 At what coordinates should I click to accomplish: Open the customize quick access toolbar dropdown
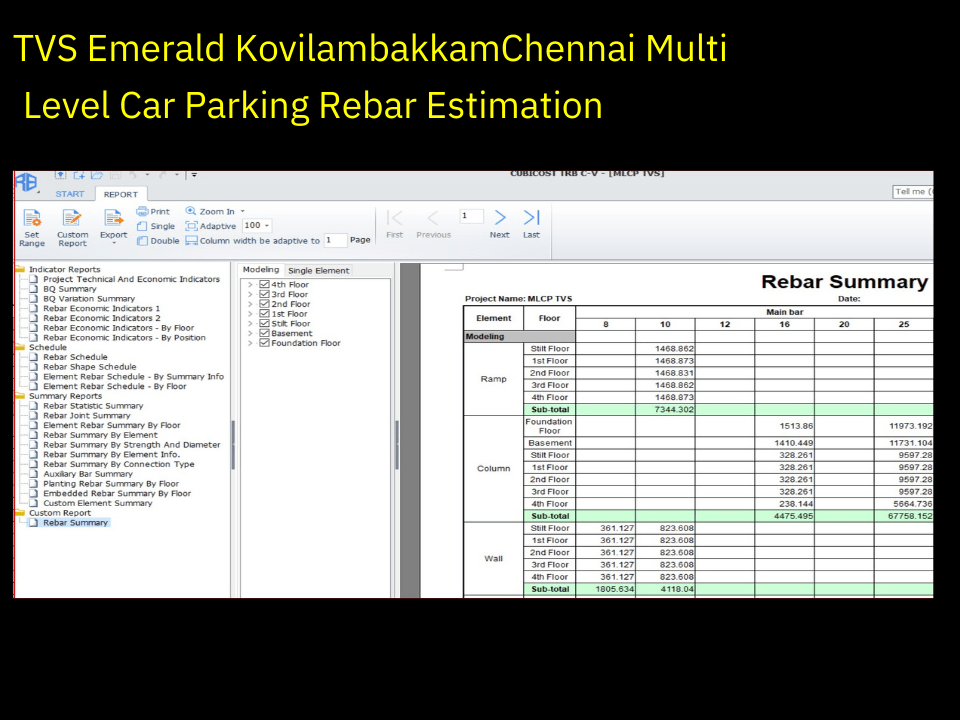pyautogui.click(x=194, y=175)
